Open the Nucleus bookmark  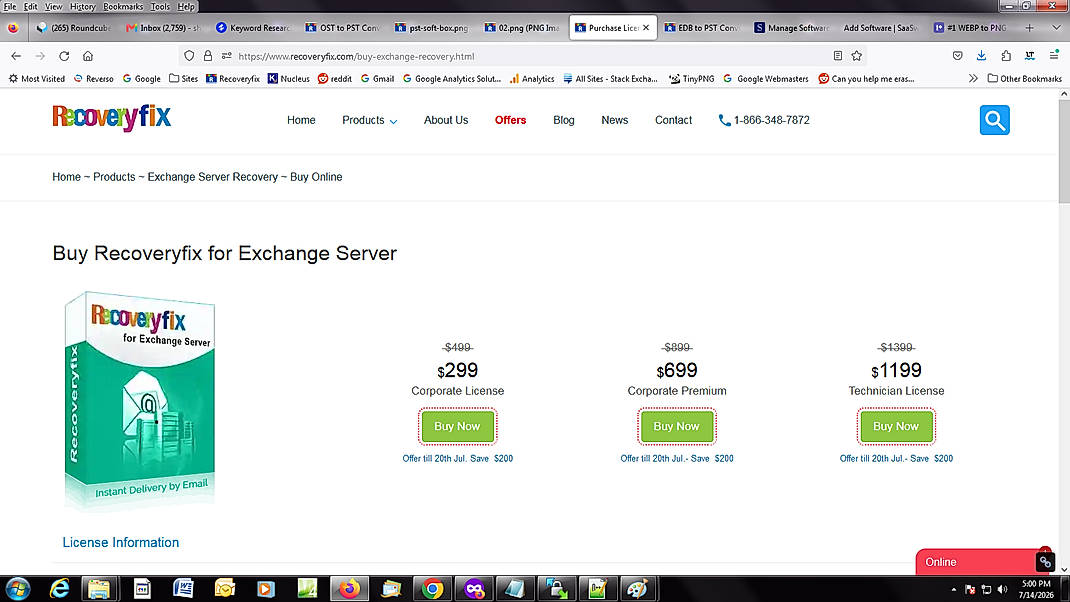(289, 78)
